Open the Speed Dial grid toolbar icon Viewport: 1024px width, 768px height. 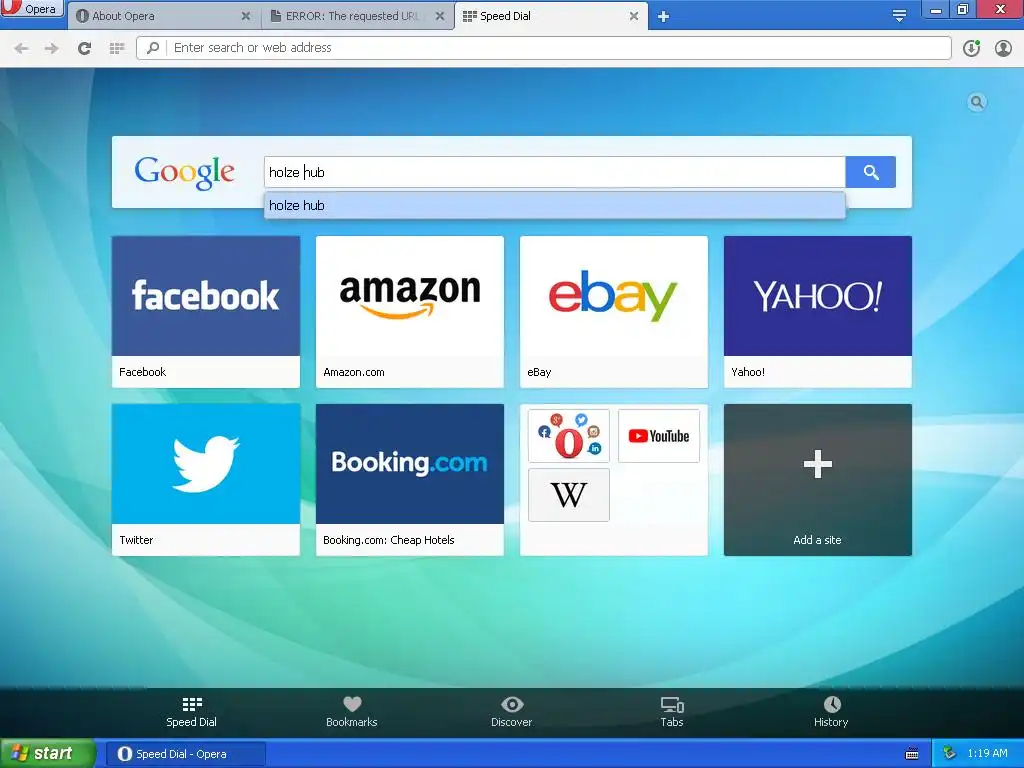pyautogui.click(x=117, y=48)
